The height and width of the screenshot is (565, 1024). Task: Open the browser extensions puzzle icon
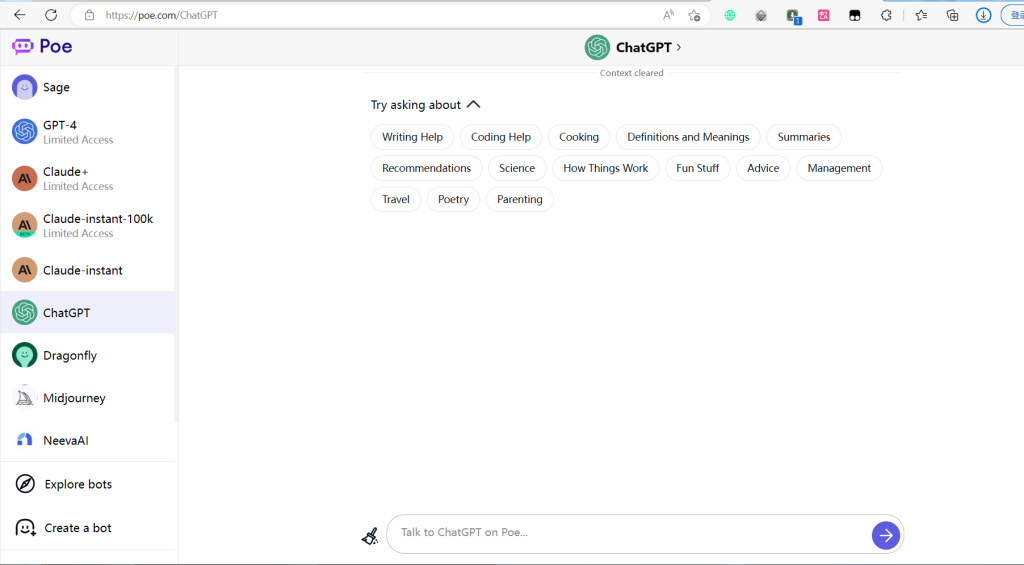886,15
